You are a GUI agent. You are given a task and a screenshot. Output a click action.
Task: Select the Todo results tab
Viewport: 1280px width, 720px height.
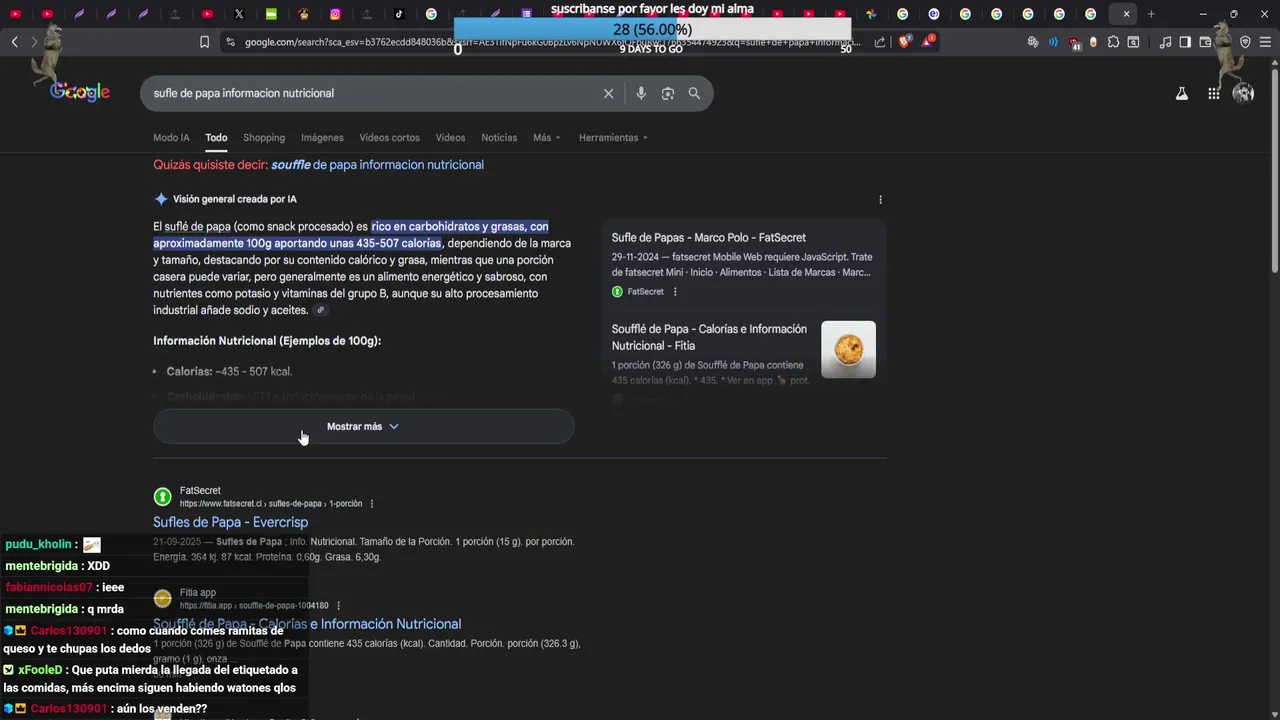click(216, 138)
